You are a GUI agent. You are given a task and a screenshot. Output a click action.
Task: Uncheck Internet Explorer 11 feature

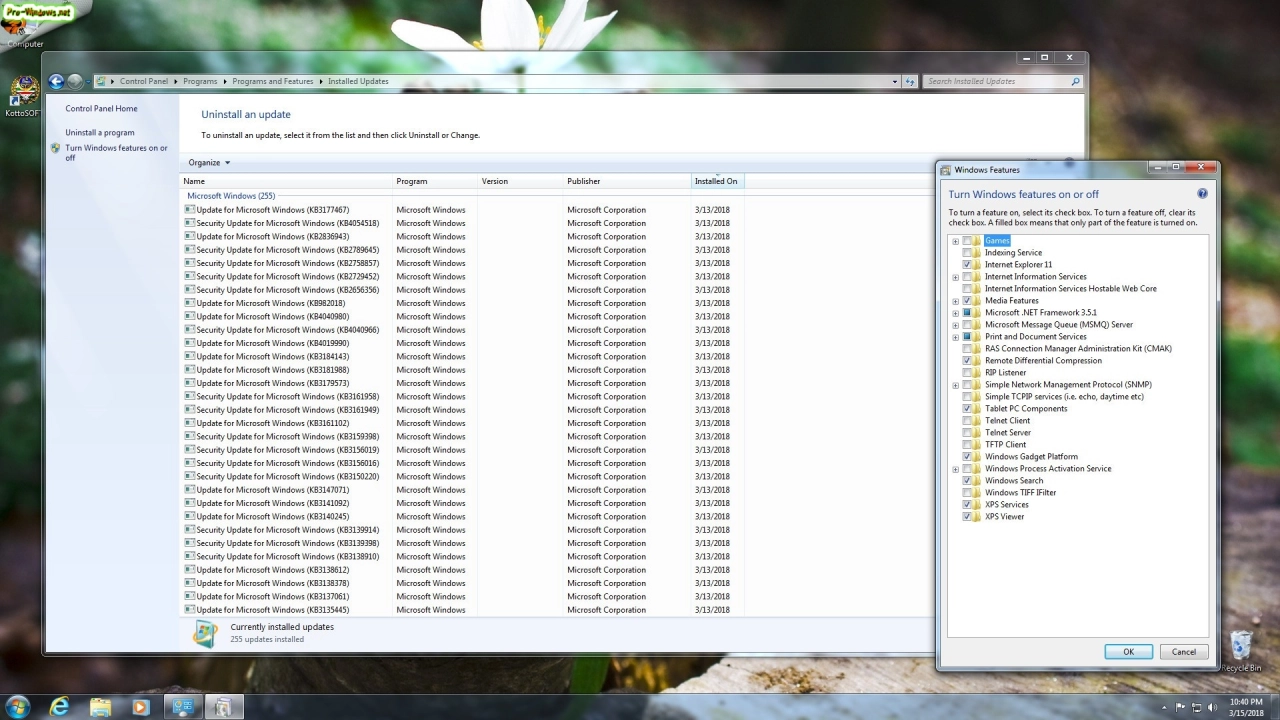click(966, 265)
